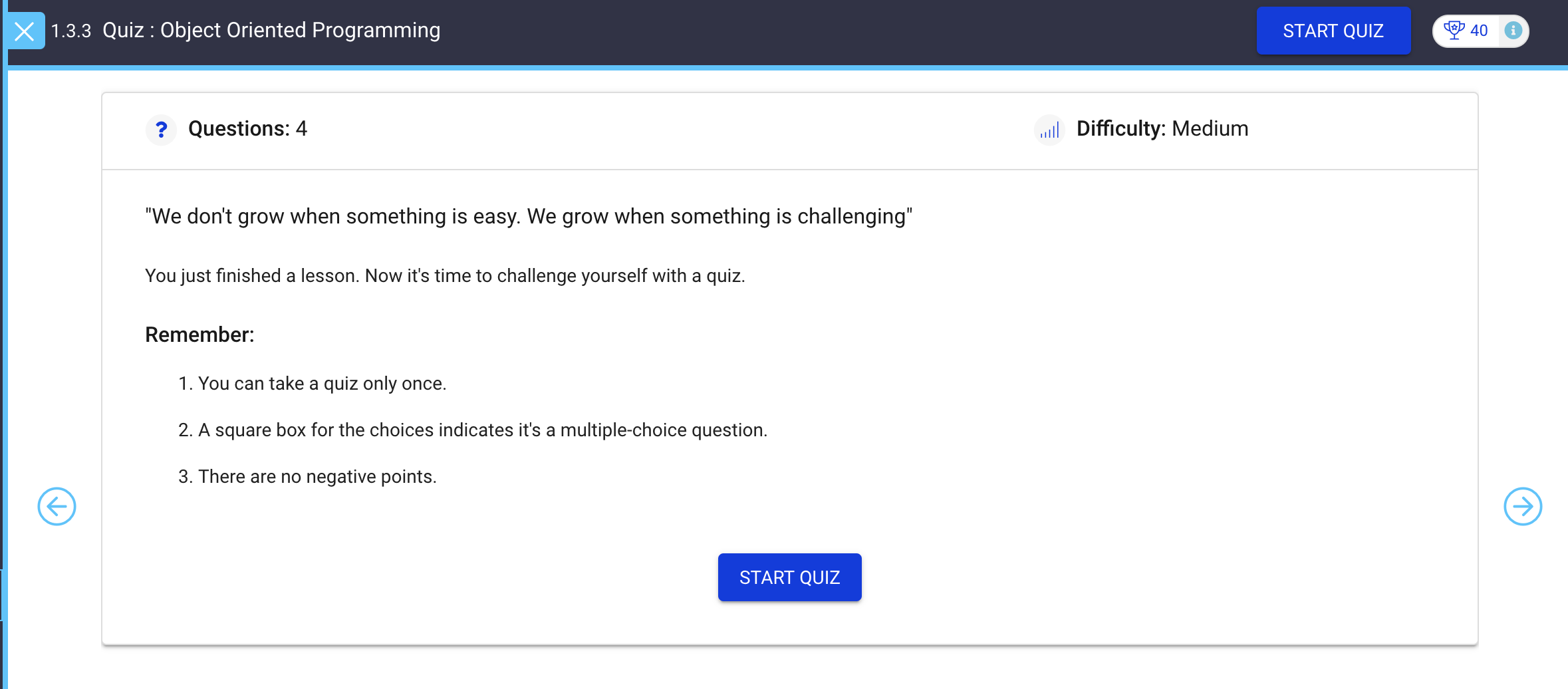This screenshot has width=1568, height=689.
Task: Click the Questions: 4 label
Action: (x=247, y=128)
